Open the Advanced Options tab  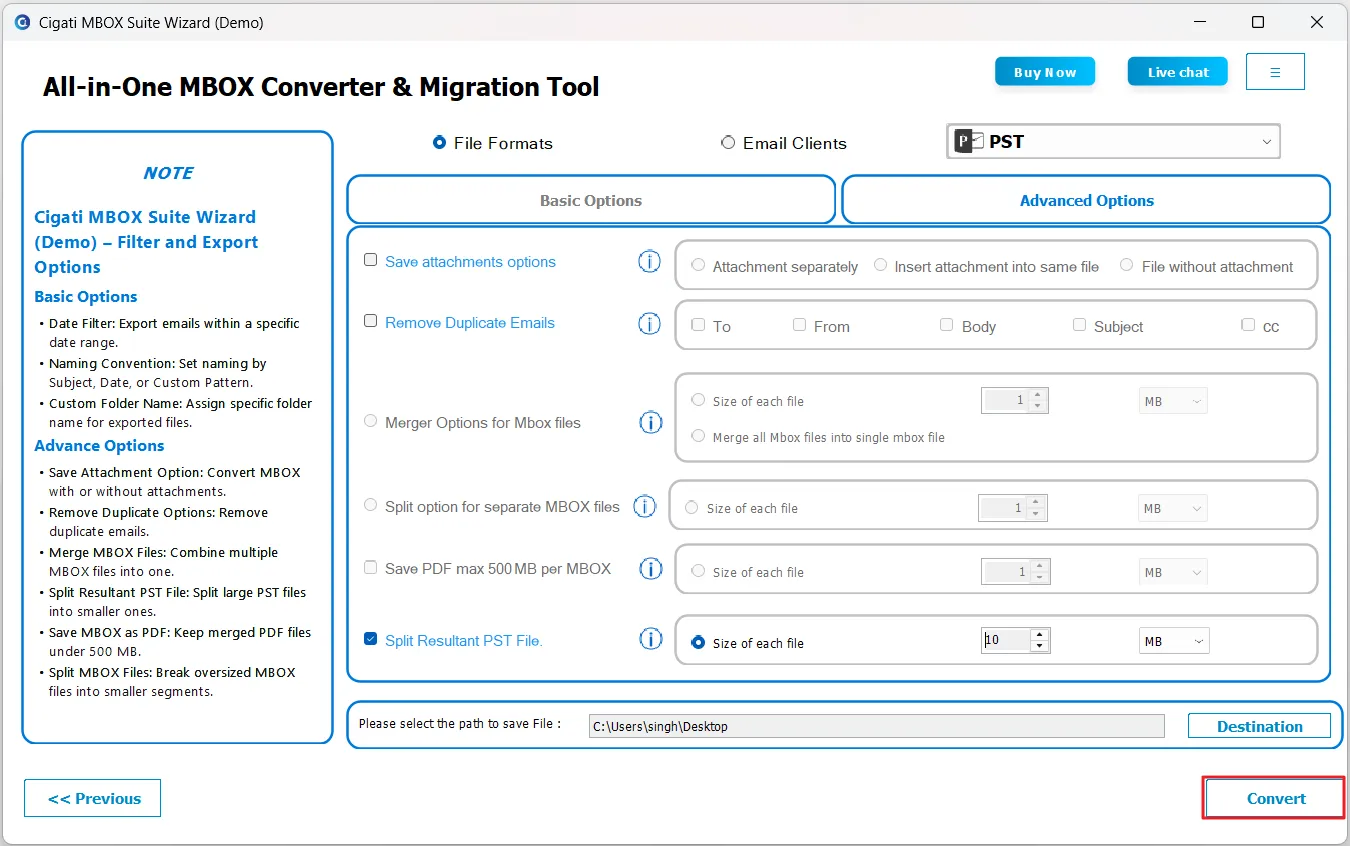pyautogui.click(x=1086, y=200)
